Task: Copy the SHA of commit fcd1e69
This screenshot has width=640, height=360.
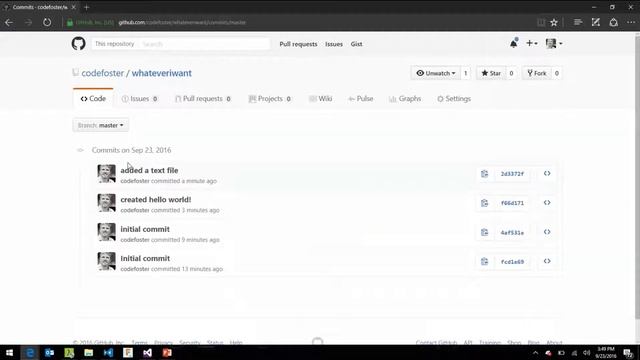Action: [484, 262]
